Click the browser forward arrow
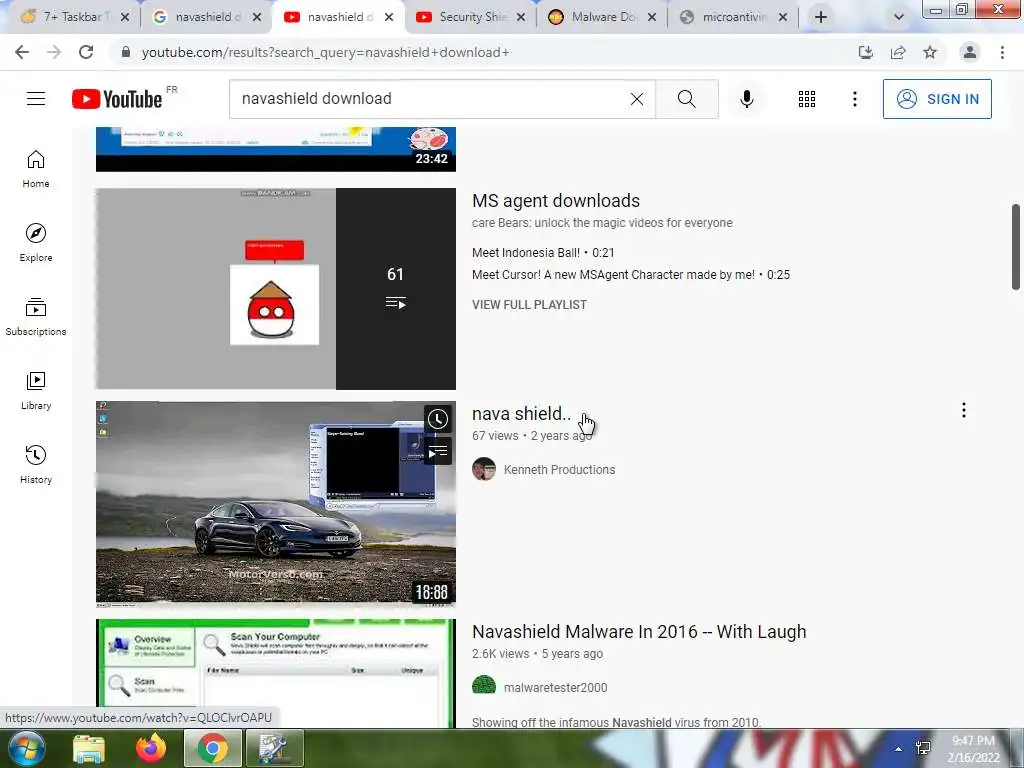This screenshot has height=768, width=1024. click(54, 52)
